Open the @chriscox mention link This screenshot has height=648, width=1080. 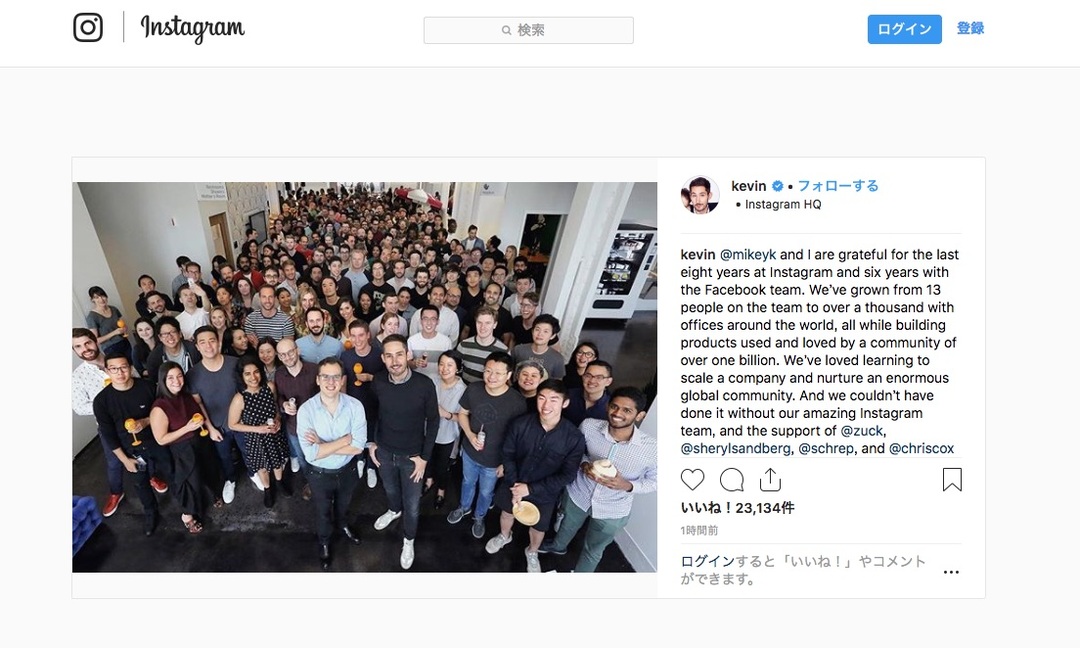pyautogui.click(x=921, y=448)
